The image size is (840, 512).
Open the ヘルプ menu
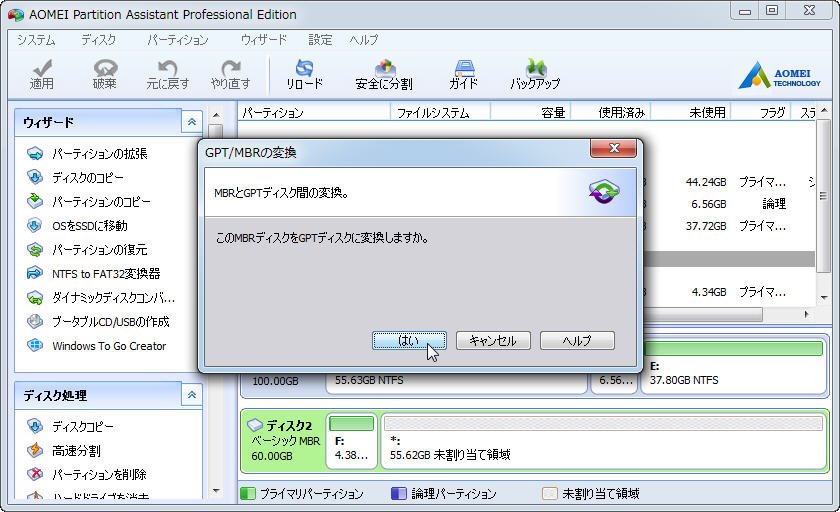tap(364, 40)
